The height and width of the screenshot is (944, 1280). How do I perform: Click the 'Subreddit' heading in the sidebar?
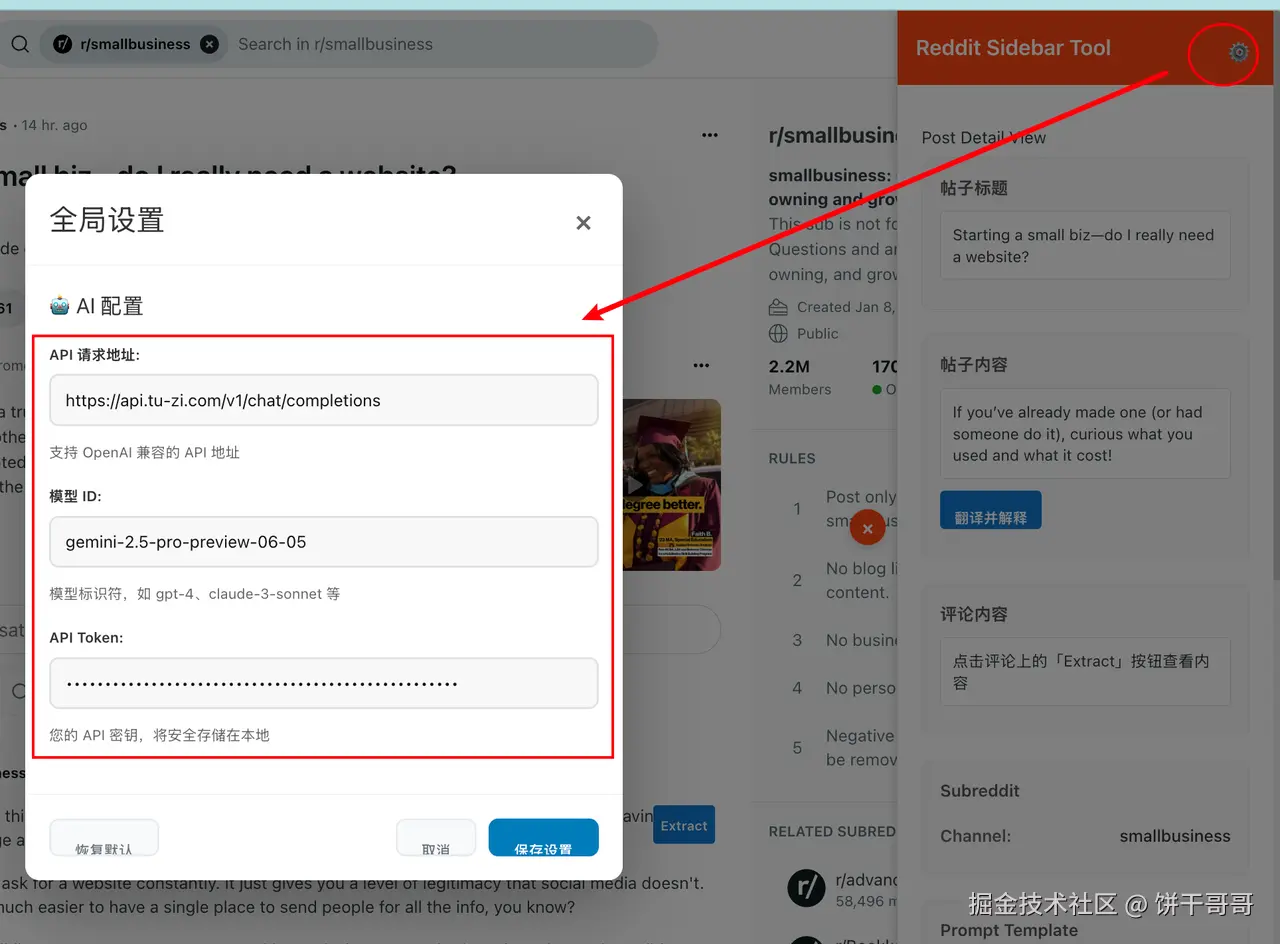[x=980, y=791]
